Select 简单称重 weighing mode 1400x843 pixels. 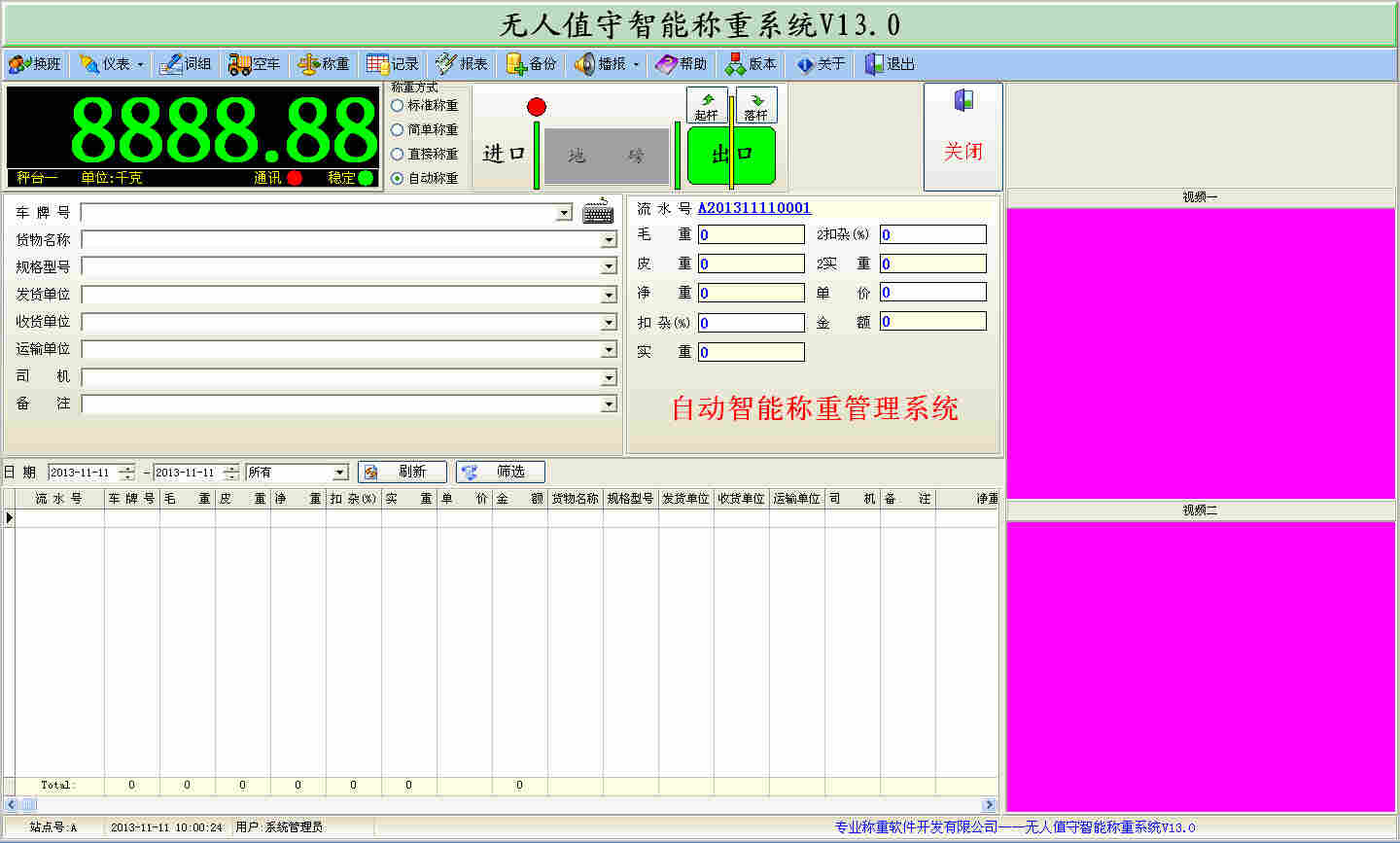click(x=398, y=129)
